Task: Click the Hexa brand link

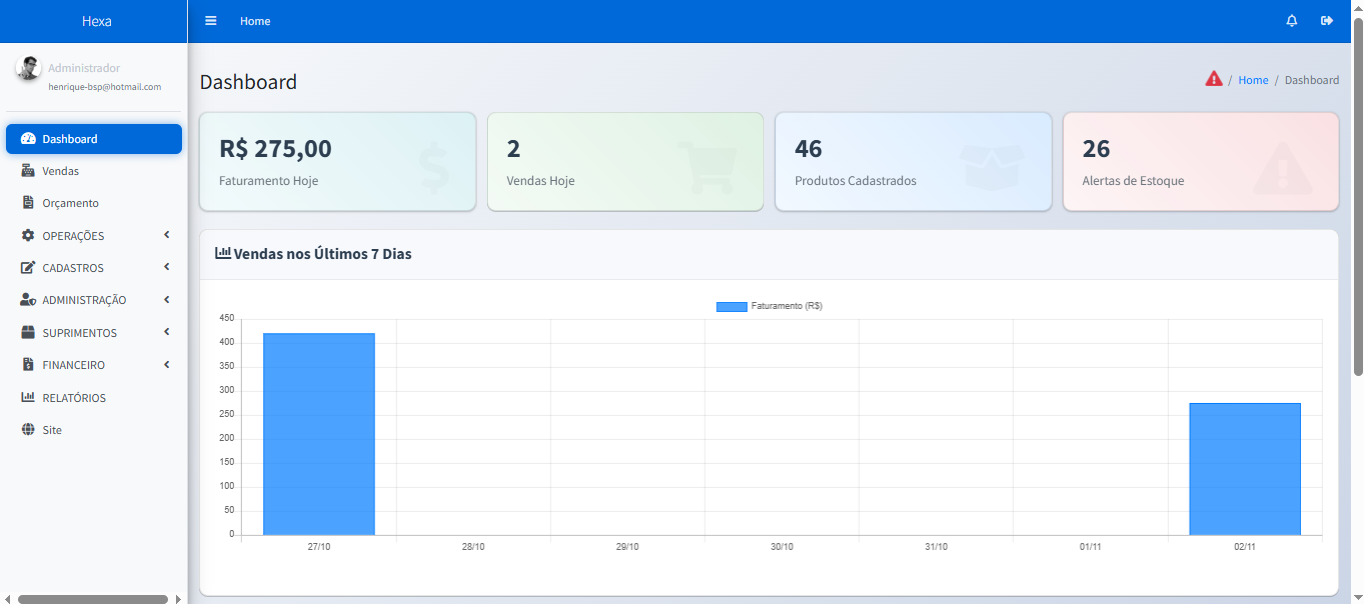Action: (96, 21)
